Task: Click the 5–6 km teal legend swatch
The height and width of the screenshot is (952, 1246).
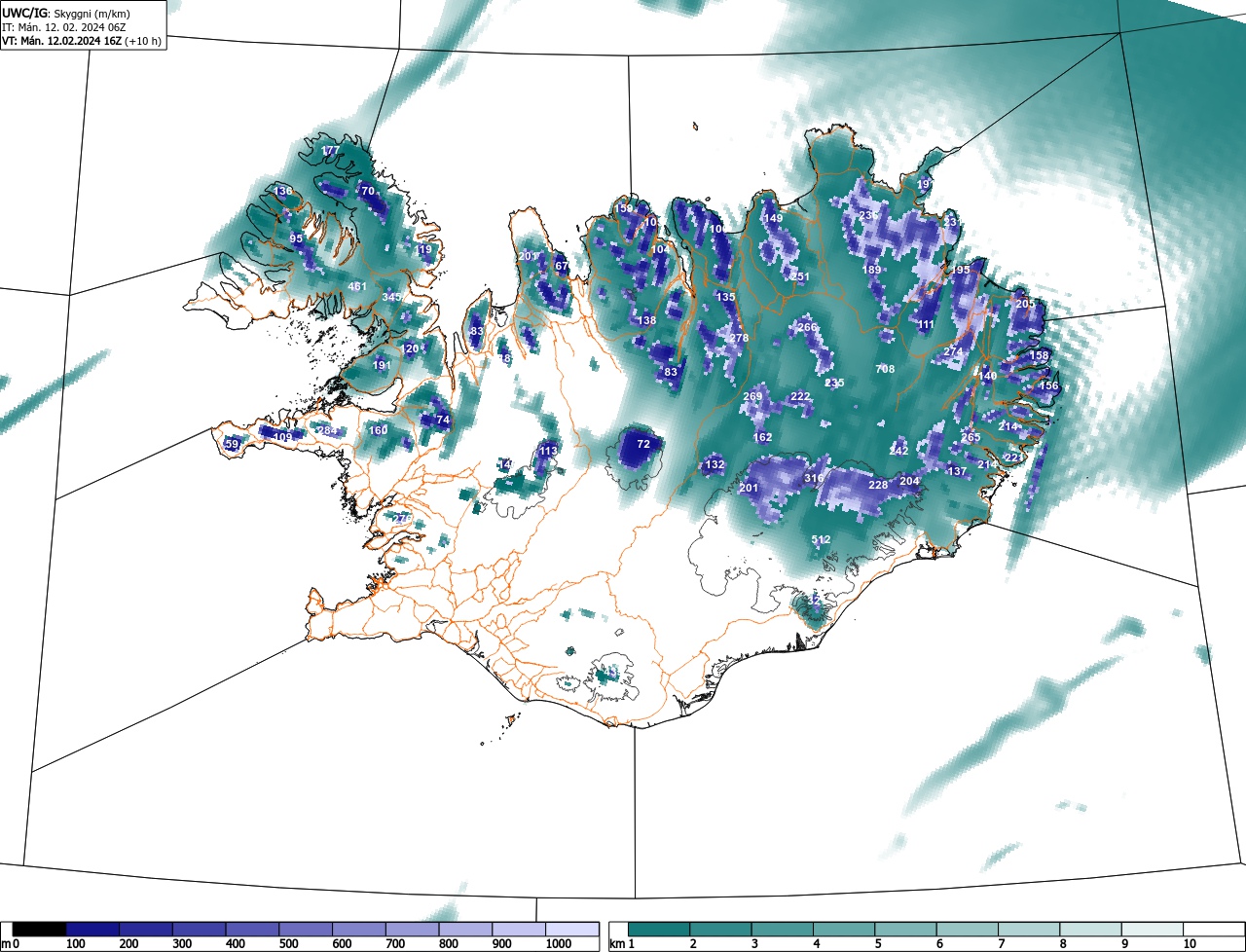Action: (x=905, y=929)
